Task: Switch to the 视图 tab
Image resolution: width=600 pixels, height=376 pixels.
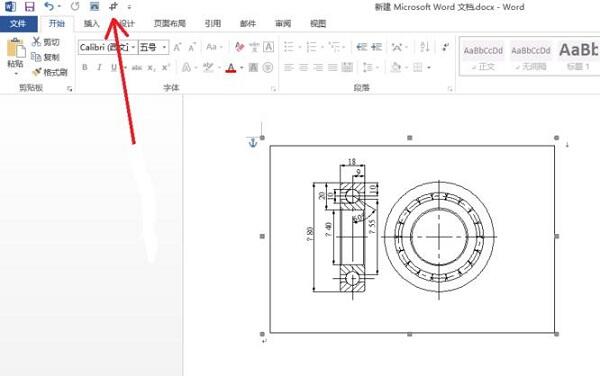Action: pos(318,24)
